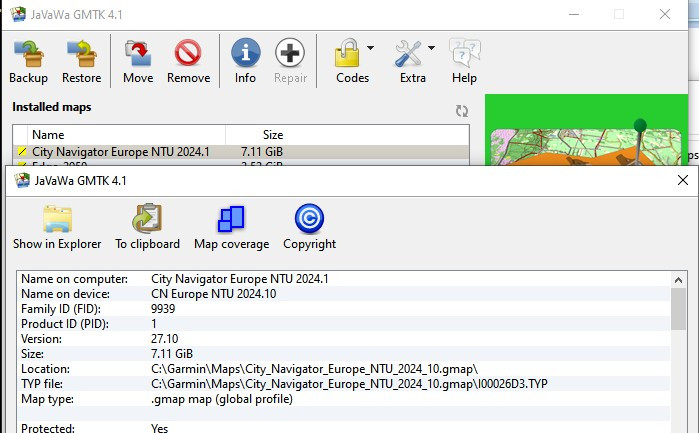Image resolution: width=699 pixels, height=433 pixels.
Task: Open the Codes dropdown arrow
Action: (x=370, y=48)
